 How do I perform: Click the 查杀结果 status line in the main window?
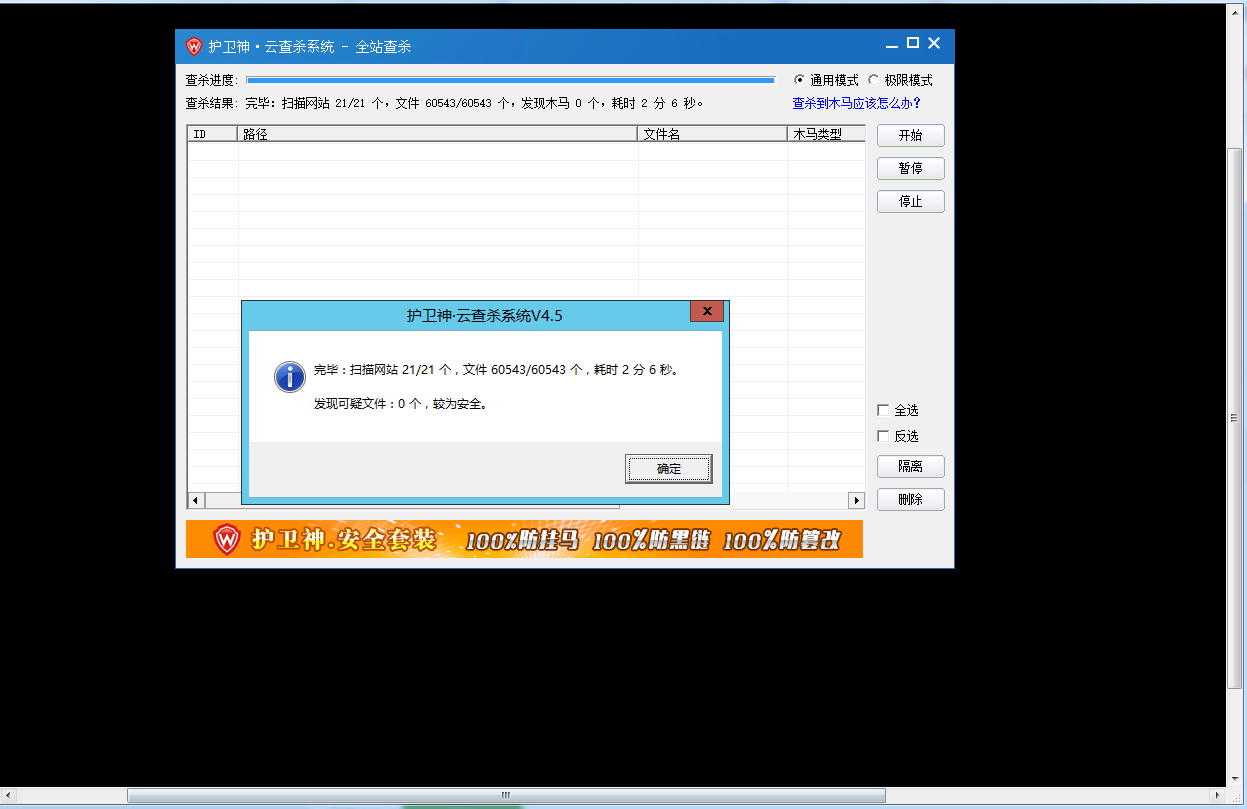click(445, 103)
